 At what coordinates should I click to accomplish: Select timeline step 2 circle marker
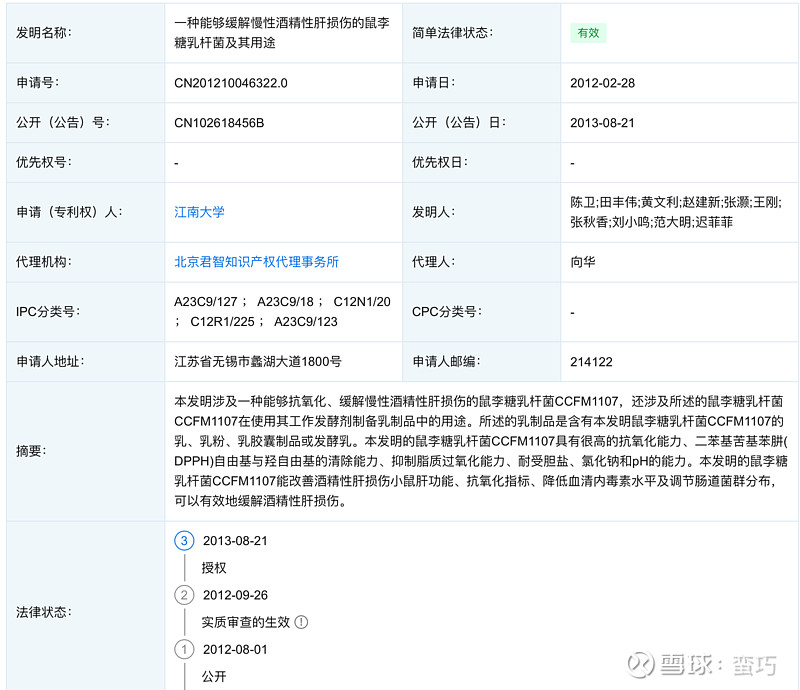point(184,595)
